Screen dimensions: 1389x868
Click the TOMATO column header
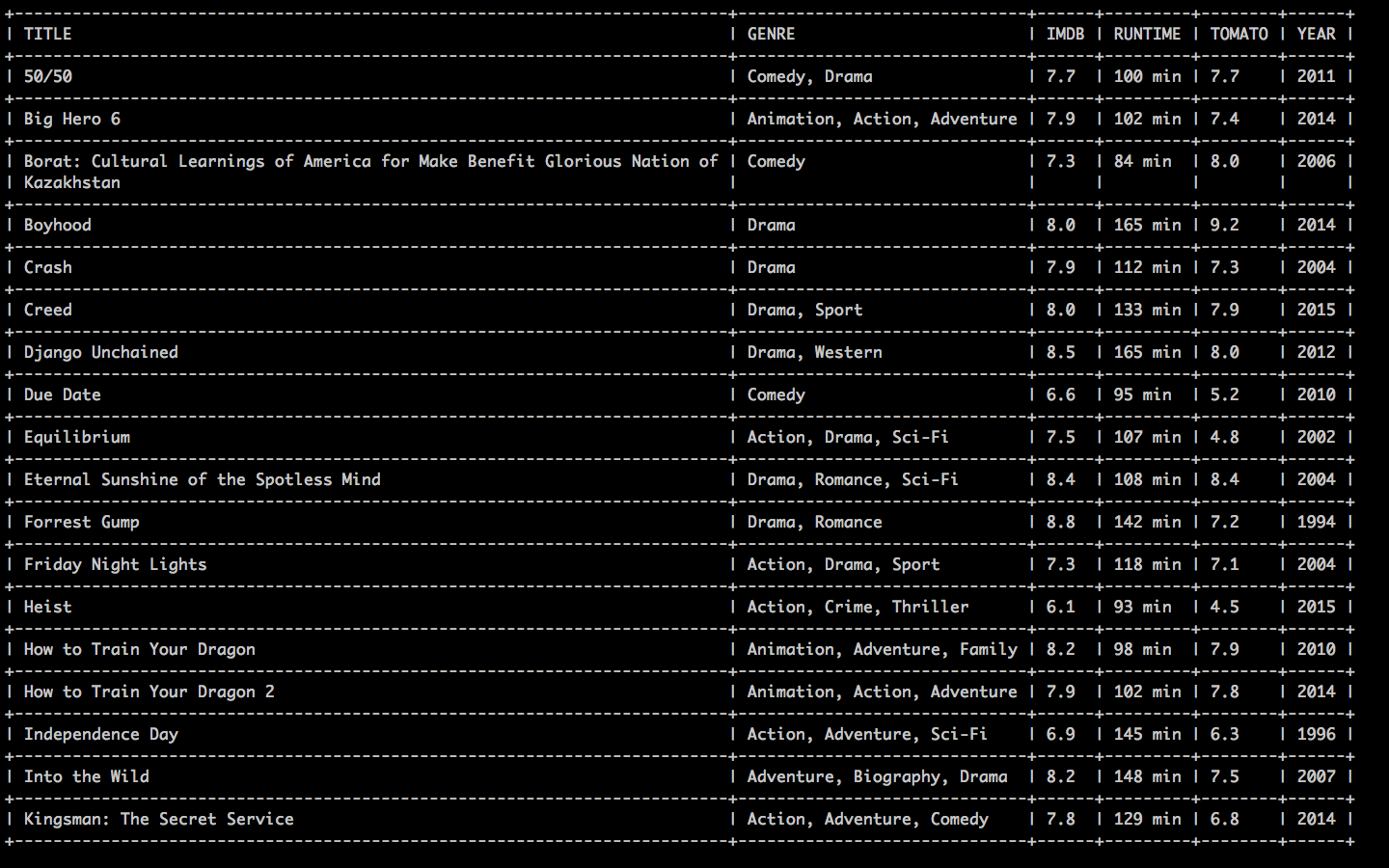[x=1239, y=34]
